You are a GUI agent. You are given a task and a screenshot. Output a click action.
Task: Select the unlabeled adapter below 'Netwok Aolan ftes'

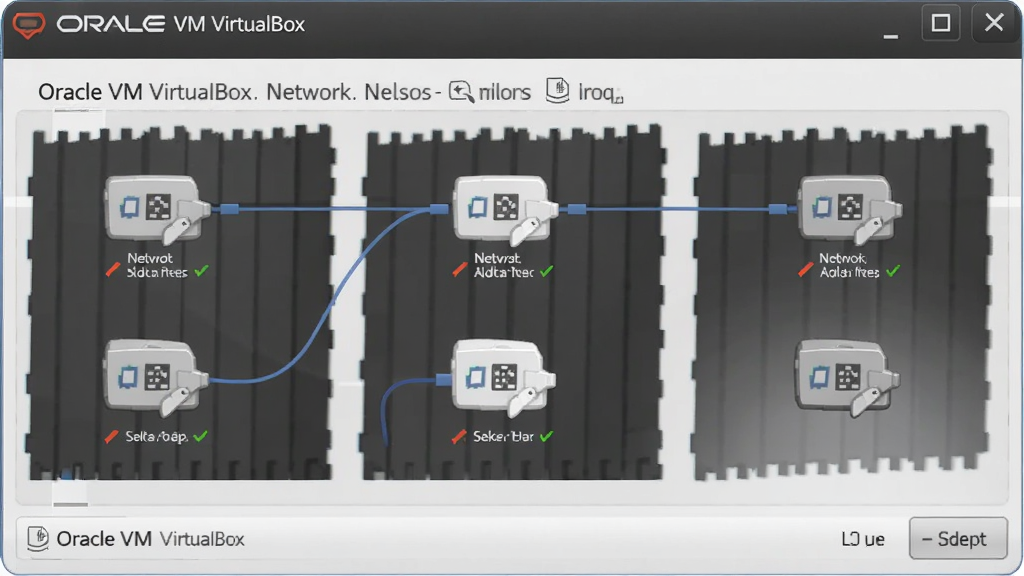[848, 377]
